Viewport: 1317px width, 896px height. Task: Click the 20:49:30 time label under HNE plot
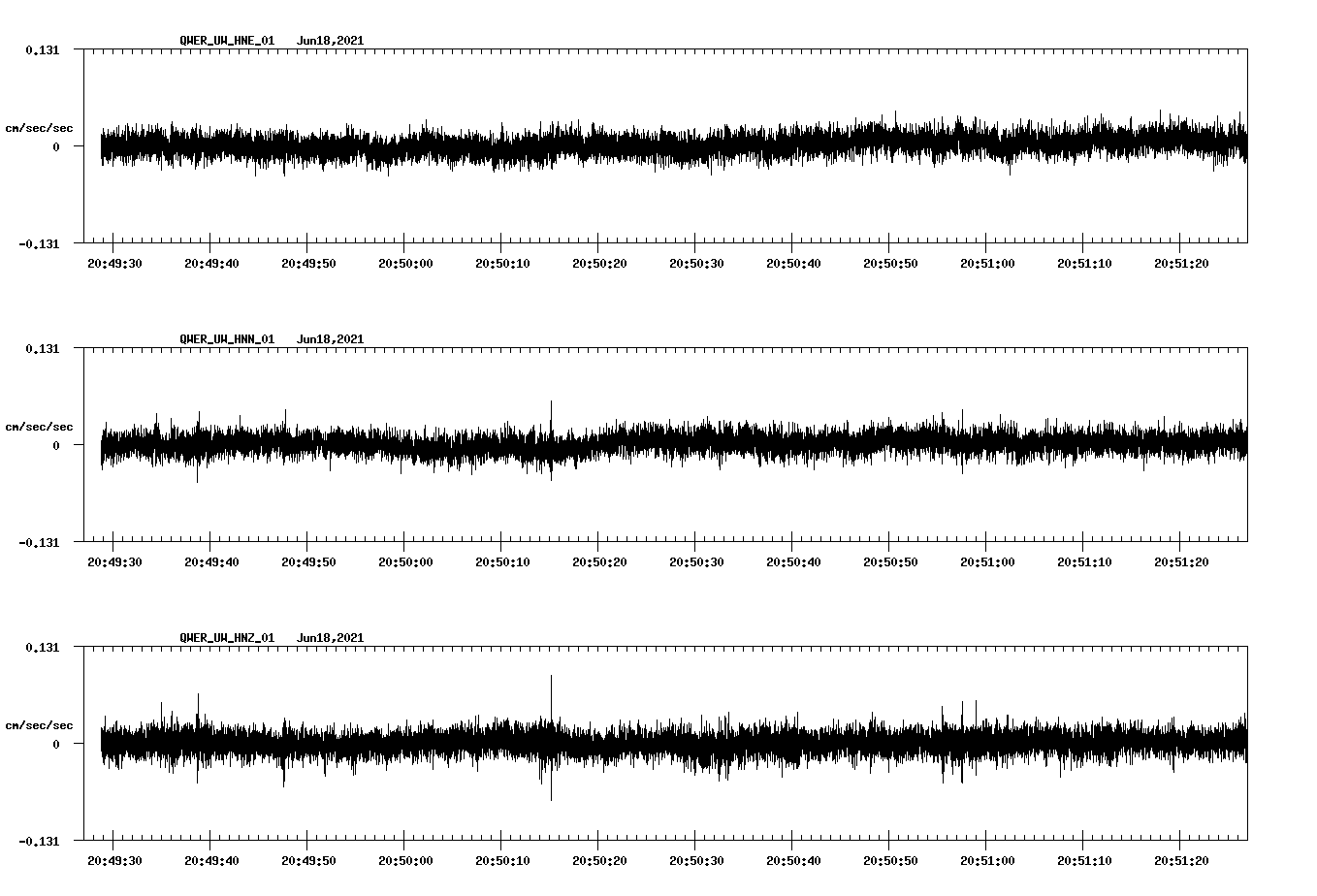point(114,263)
